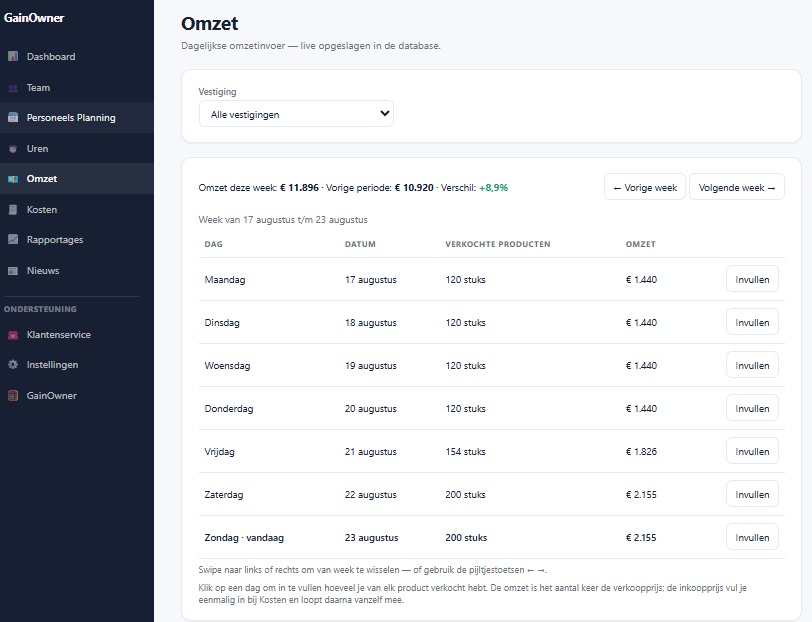Click Invullen for Zondag
The width and height of the screenshot is (812, 622).
[752, 537]
